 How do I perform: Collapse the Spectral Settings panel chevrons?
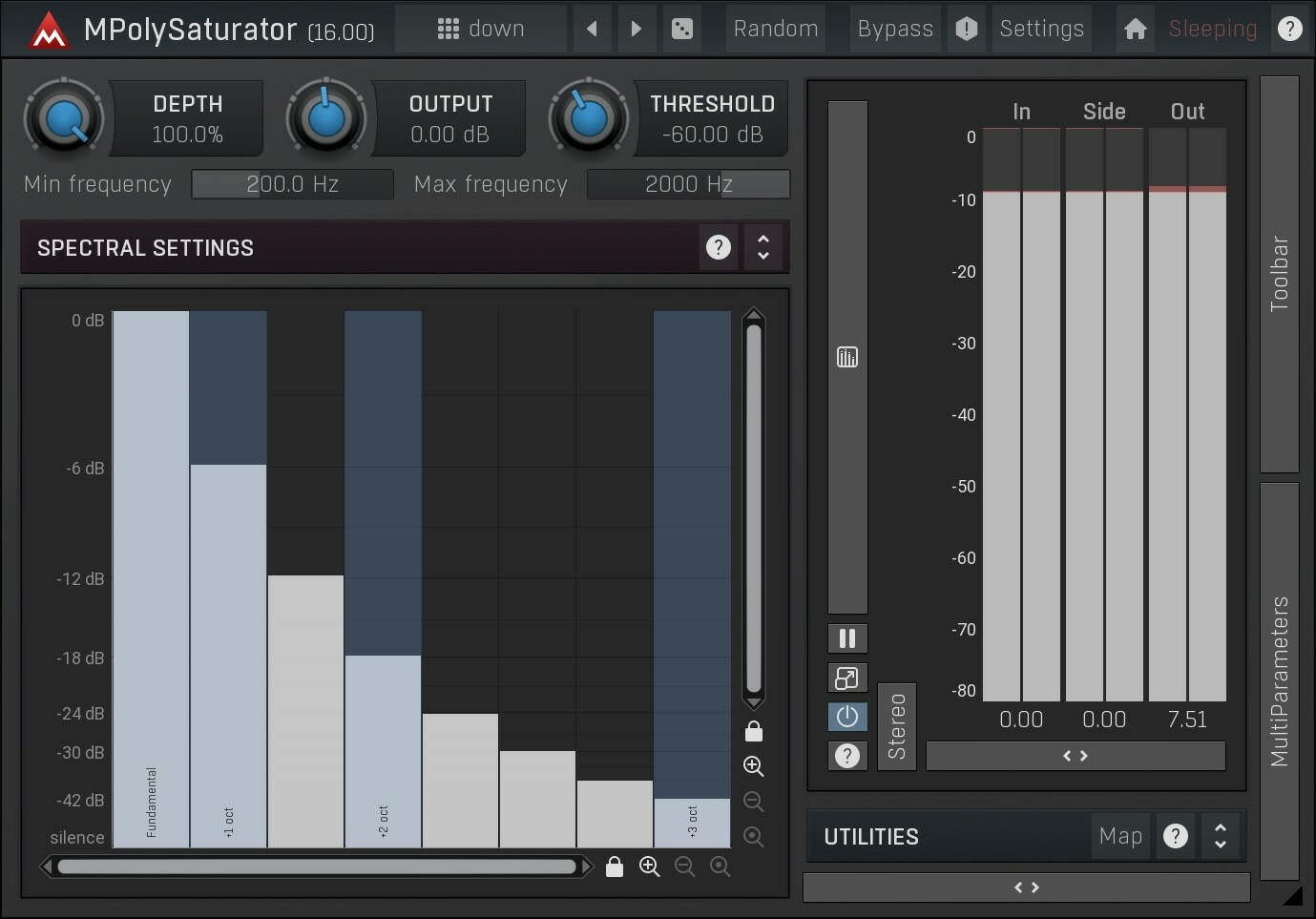[762, 247]
